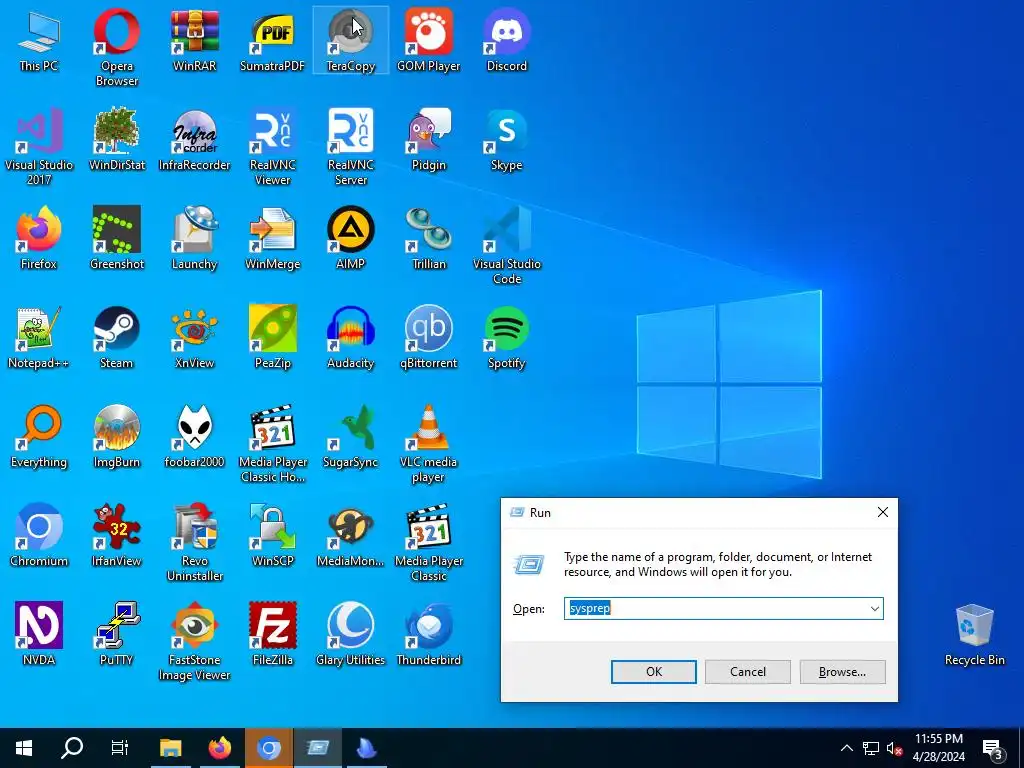Select the GOM Player shortcut

[428, 40]
